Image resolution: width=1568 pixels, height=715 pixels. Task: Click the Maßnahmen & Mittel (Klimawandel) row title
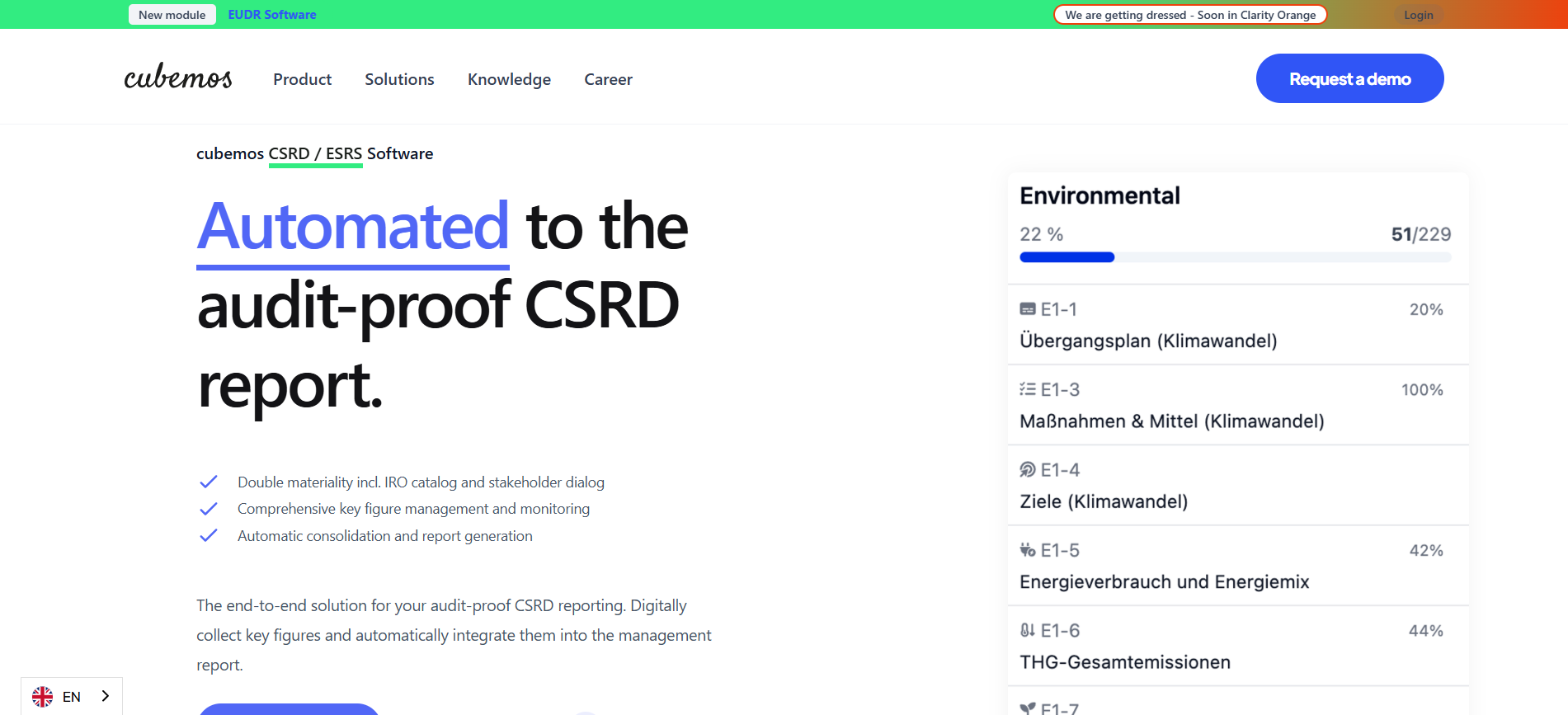pos(1172,421)
